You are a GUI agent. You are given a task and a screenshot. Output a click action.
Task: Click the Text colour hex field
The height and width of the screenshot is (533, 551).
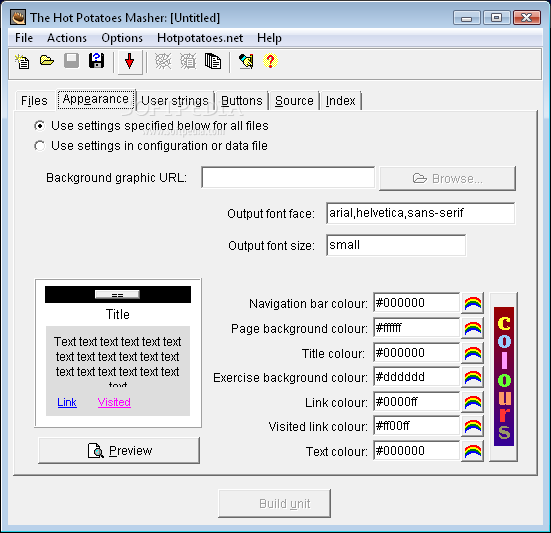coord(416,451)
